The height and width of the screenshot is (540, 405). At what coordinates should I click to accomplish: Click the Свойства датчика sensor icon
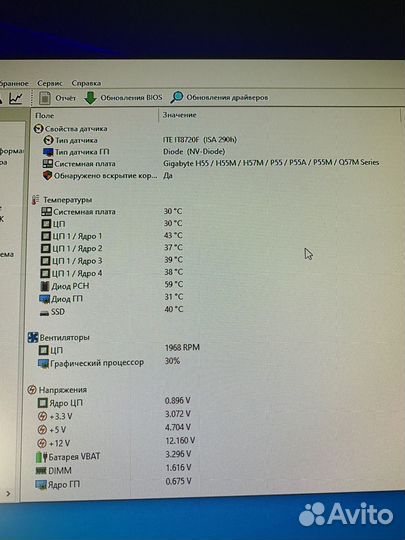pyautogui.click(x=38, y=129)
